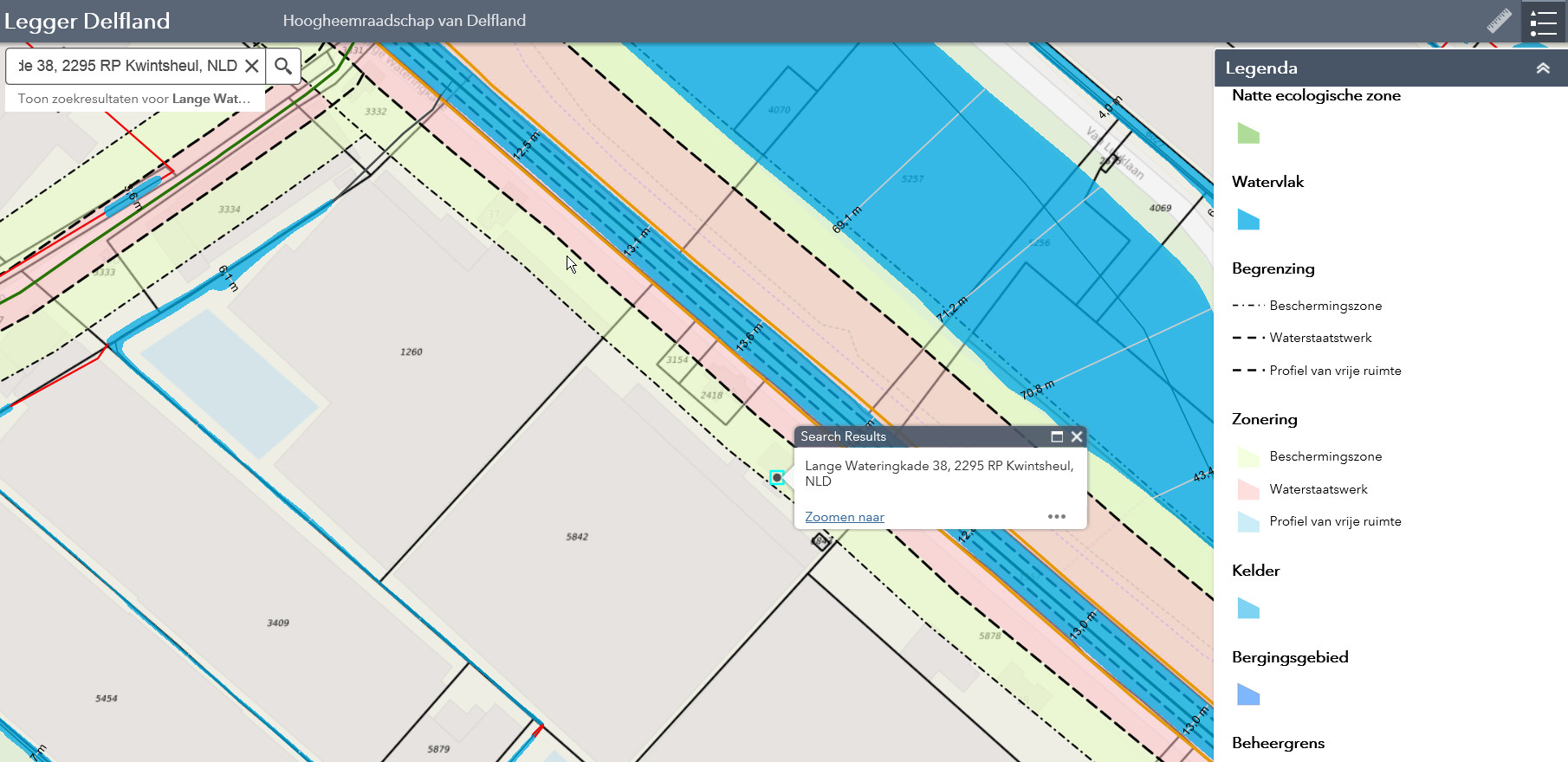Click parcel number 4069 label

coord(1160,208)
